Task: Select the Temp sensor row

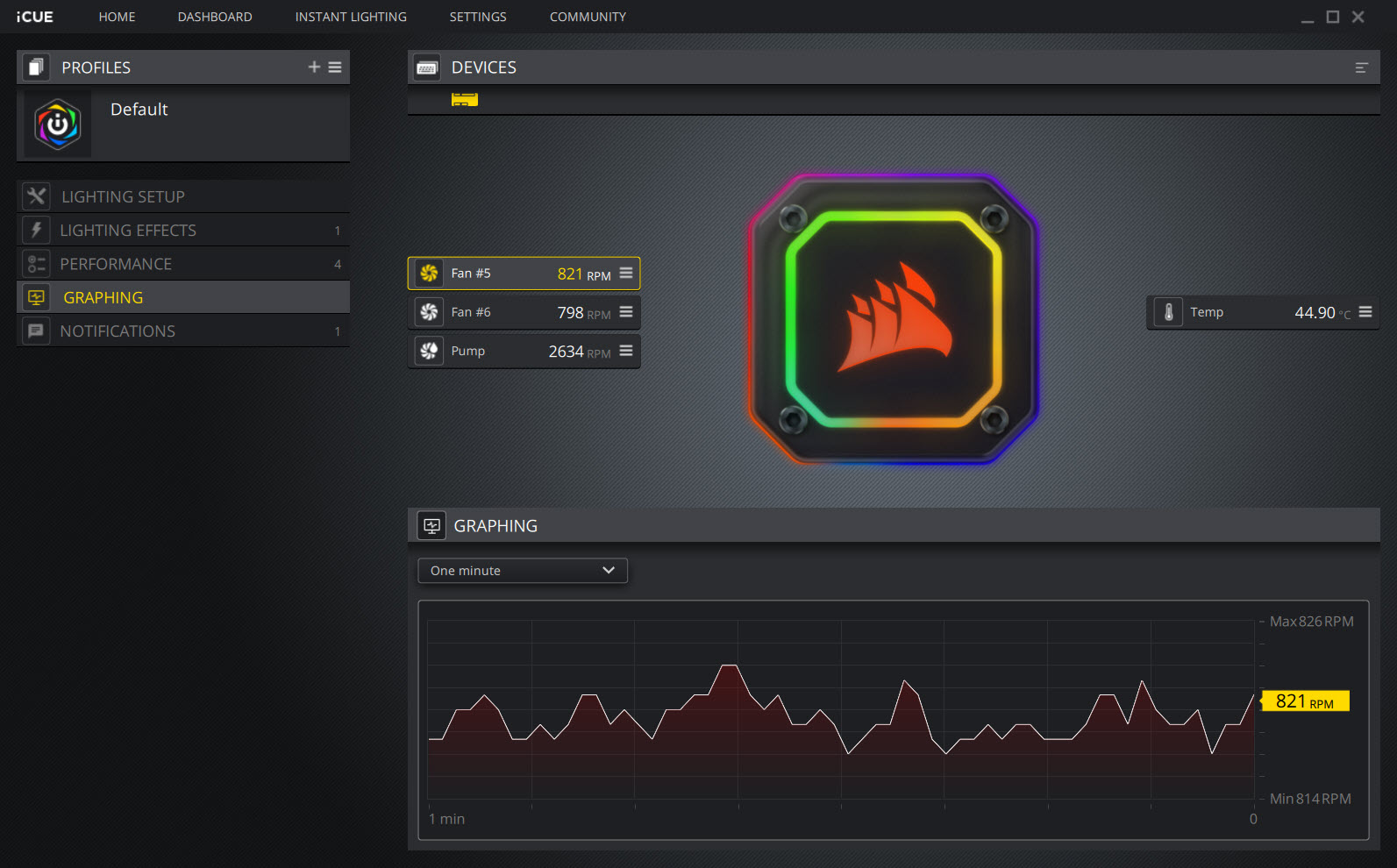Action: pos(1263,312)
